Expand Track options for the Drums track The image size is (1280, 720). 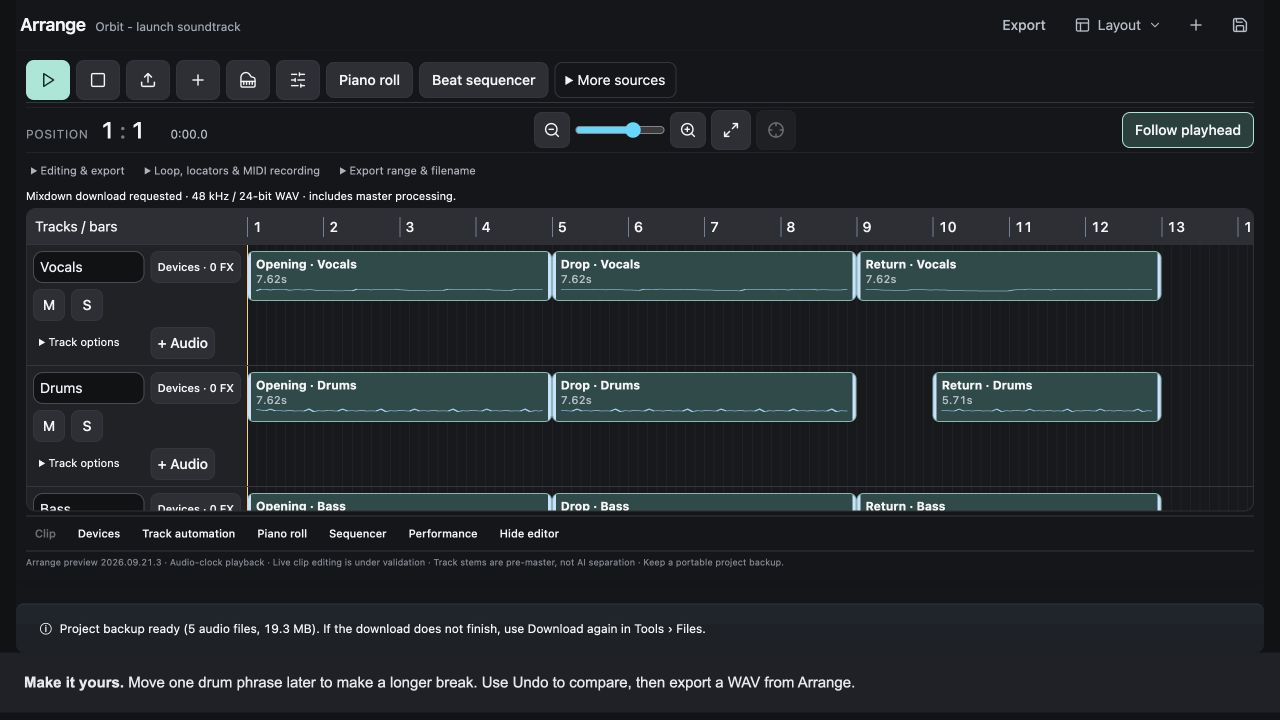[79, 463]
